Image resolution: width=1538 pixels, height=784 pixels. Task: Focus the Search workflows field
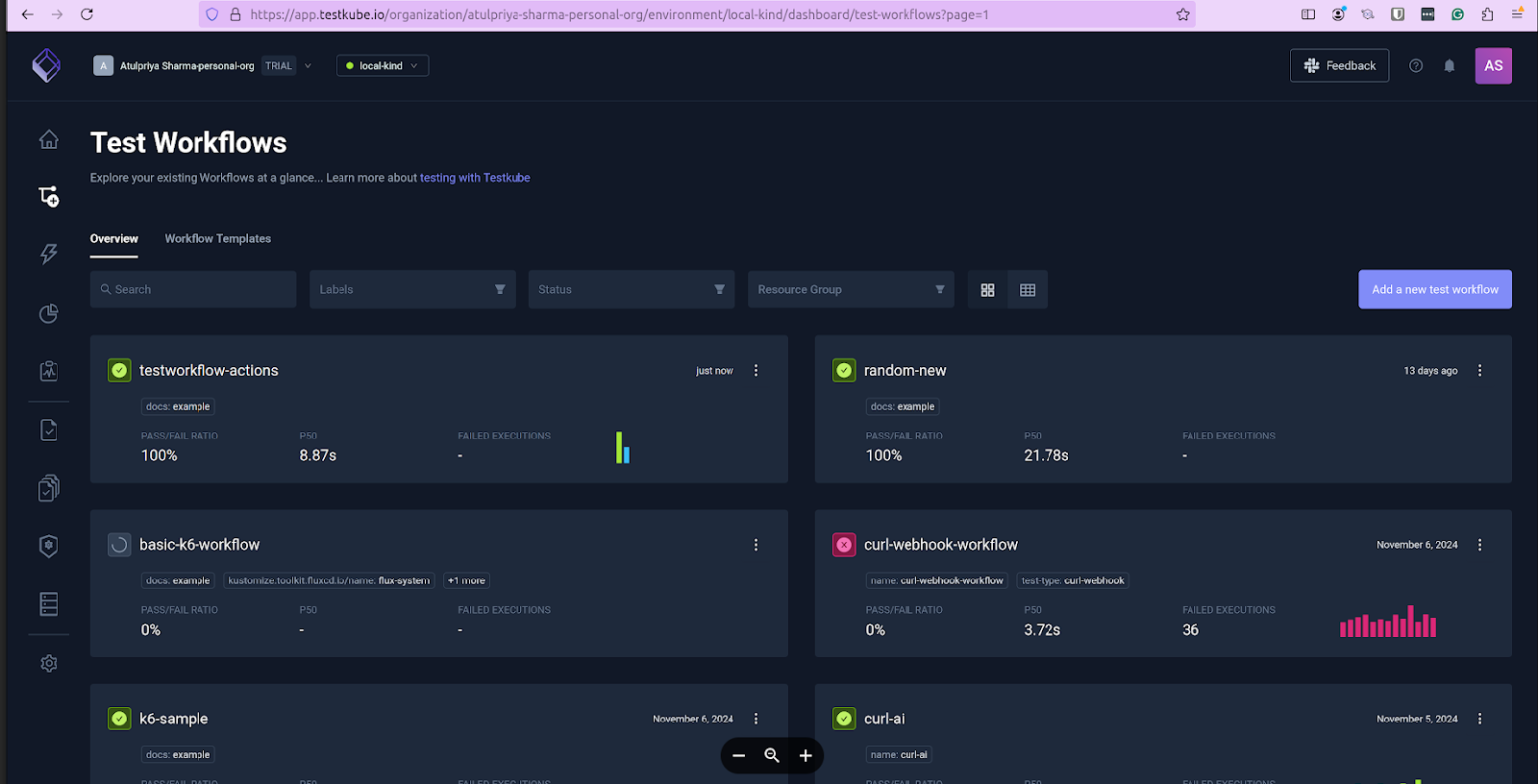[193, 289]
